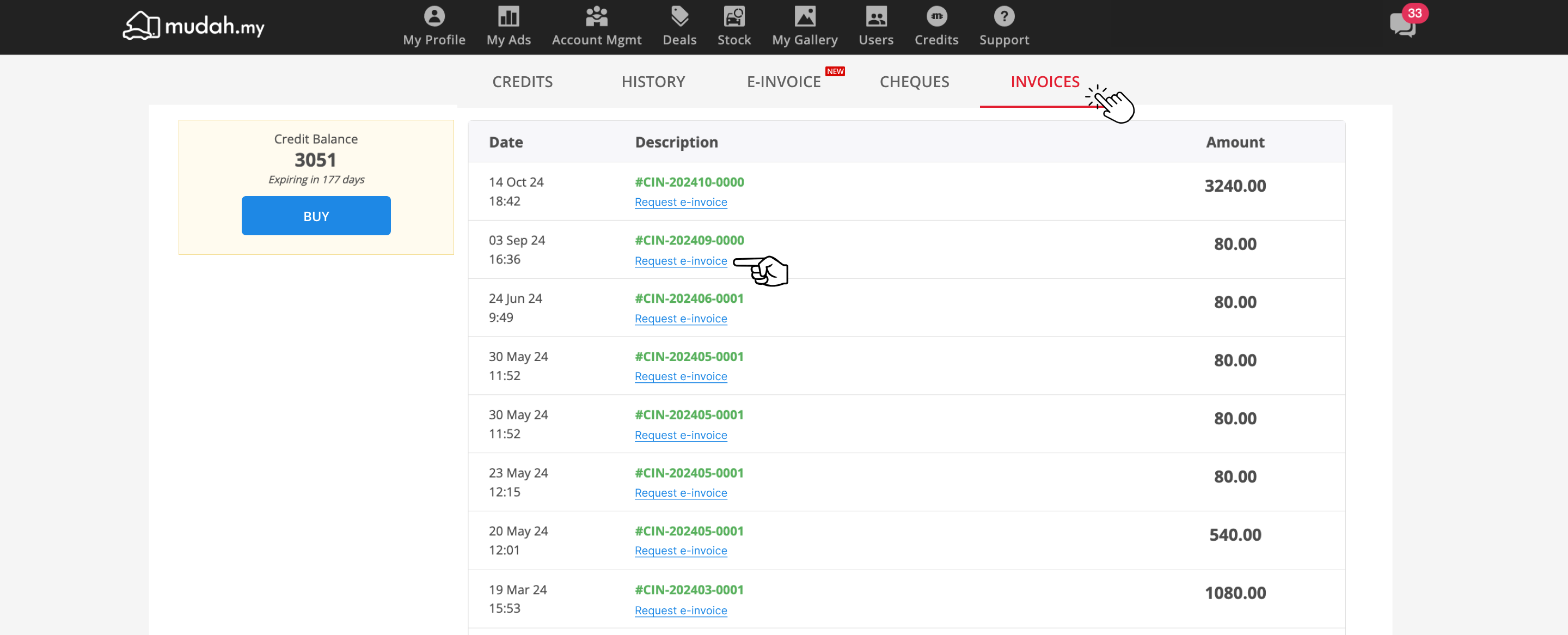Viewport: 1568px width, 635px height.
Task: Open the E-INVOICE tab marked NEW
Action: [783, 82]
